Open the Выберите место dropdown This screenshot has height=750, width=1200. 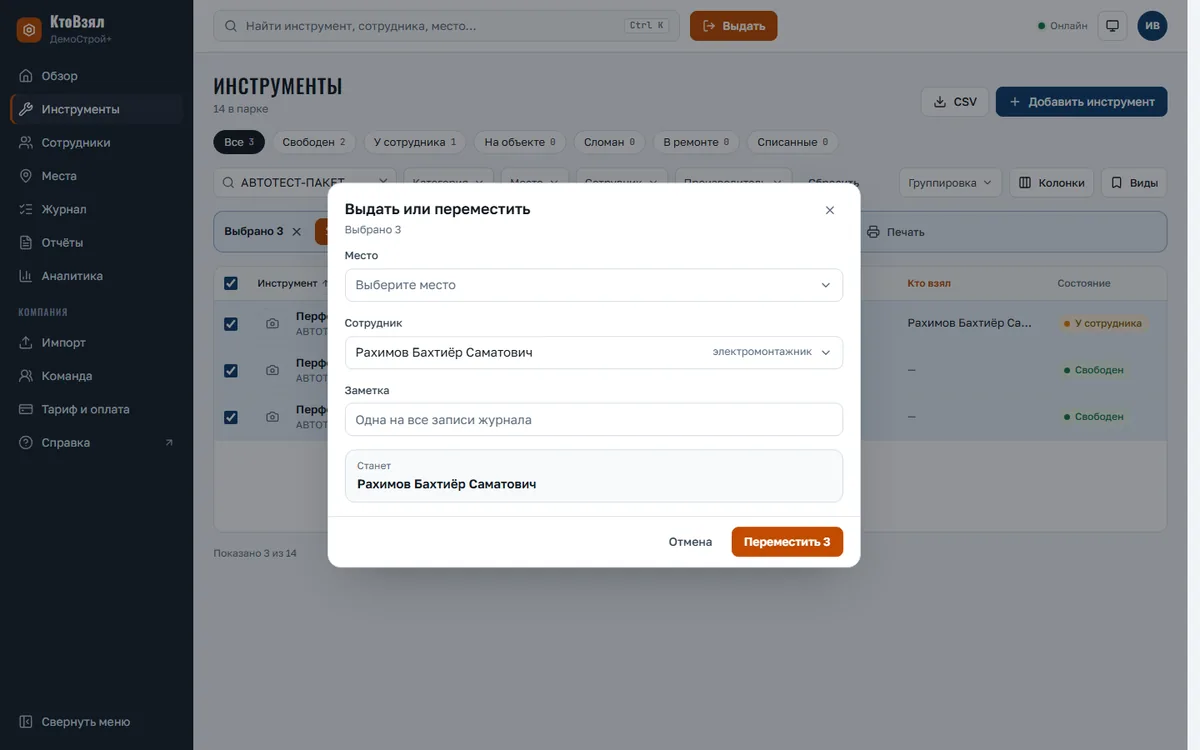point(594,285)
